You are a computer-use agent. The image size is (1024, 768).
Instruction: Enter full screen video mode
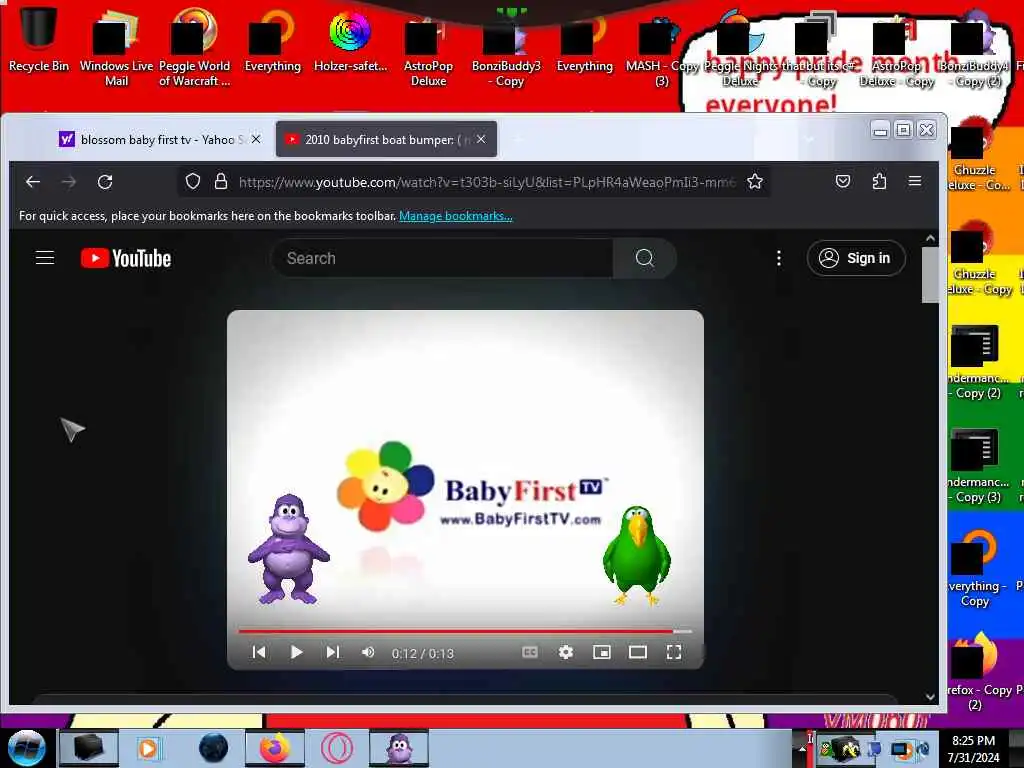click(674, 652)
